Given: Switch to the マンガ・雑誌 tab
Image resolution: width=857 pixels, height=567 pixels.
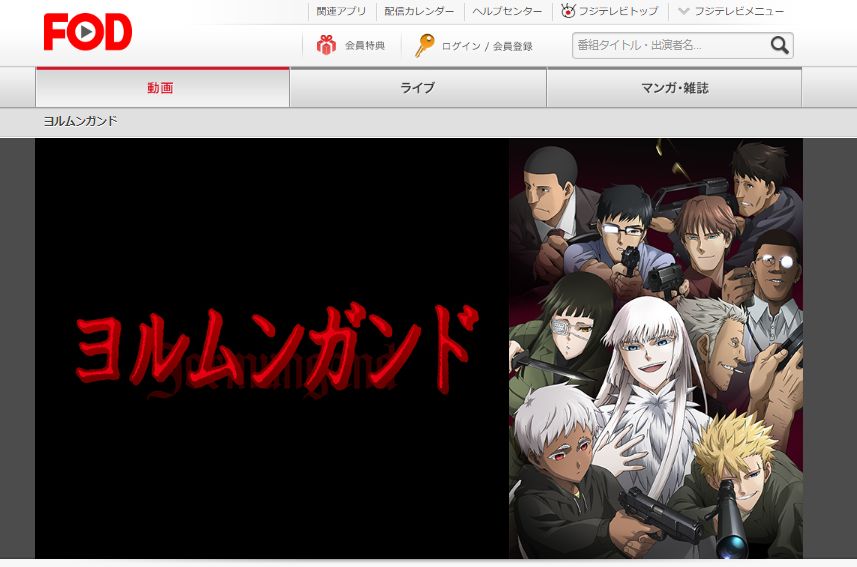Looking at the screenshot, I should [x=674, y=87].
